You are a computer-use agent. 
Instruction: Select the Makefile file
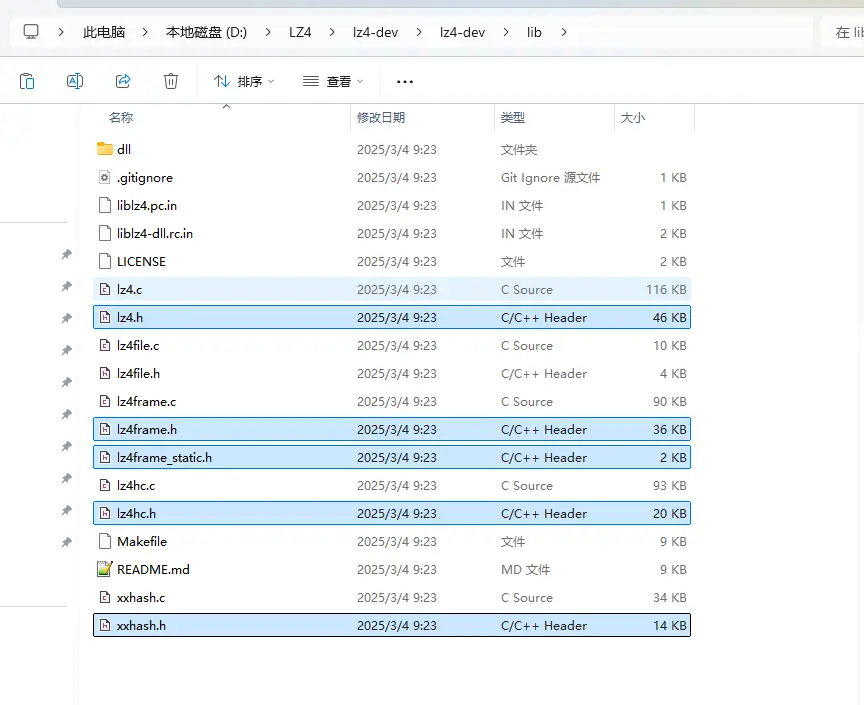tap(142, 541)
